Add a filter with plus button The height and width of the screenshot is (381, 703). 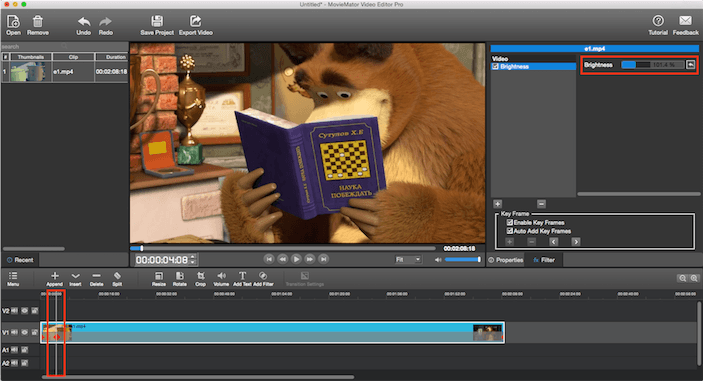[498, 204]
